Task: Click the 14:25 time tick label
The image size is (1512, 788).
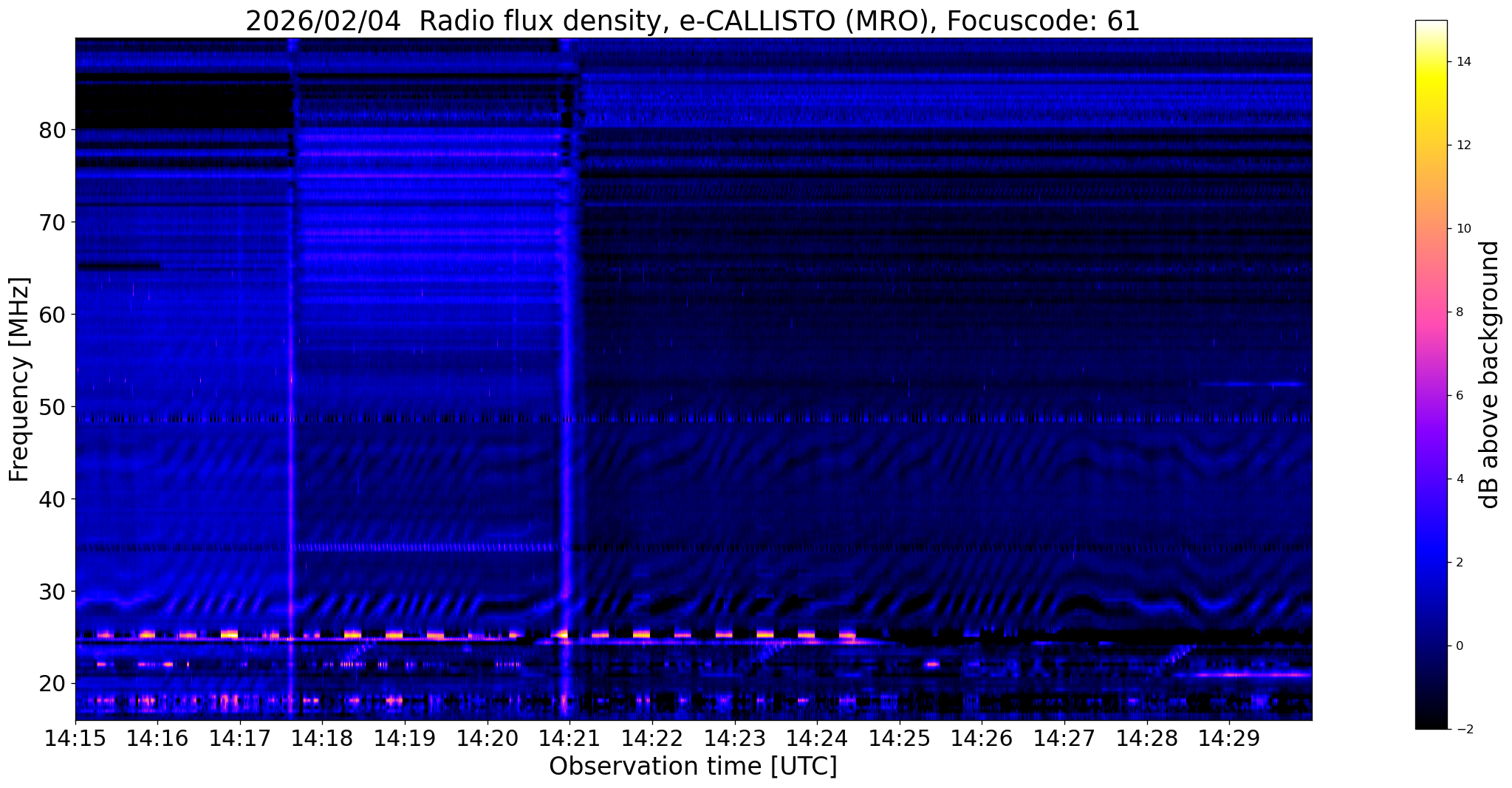Action: 899,739
